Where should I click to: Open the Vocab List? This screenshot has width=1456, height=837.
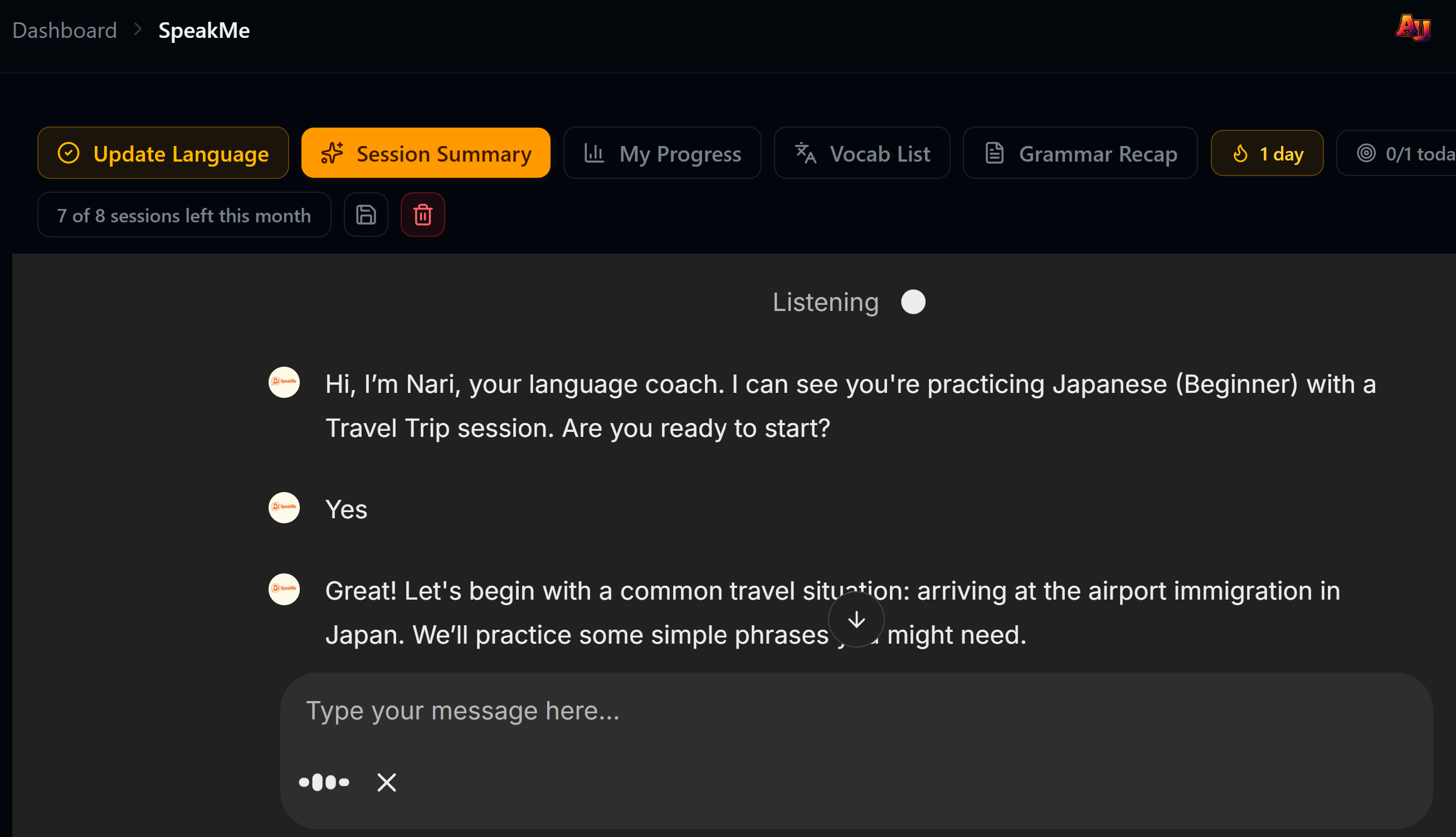(861, 153)
